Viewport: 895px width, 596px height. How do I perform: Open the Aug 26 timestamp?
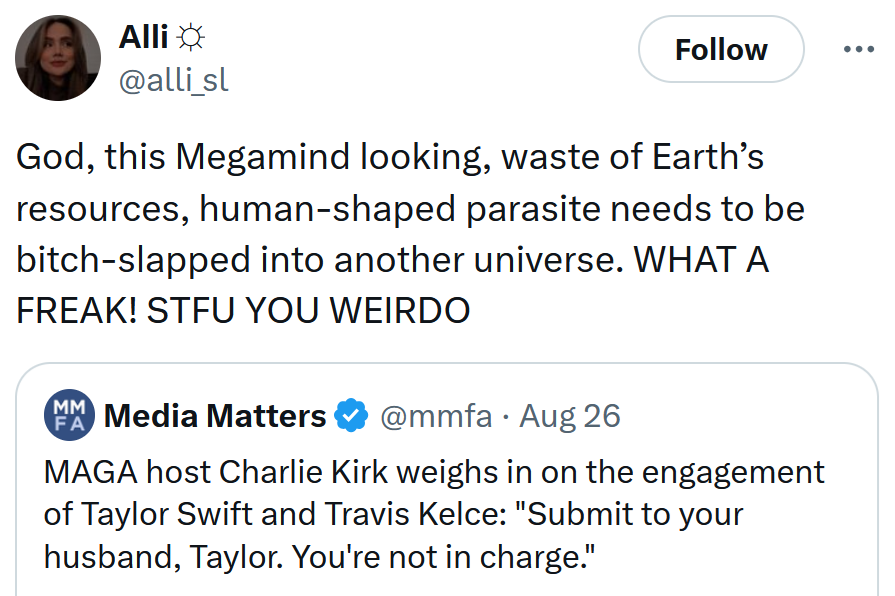[569, 415]
